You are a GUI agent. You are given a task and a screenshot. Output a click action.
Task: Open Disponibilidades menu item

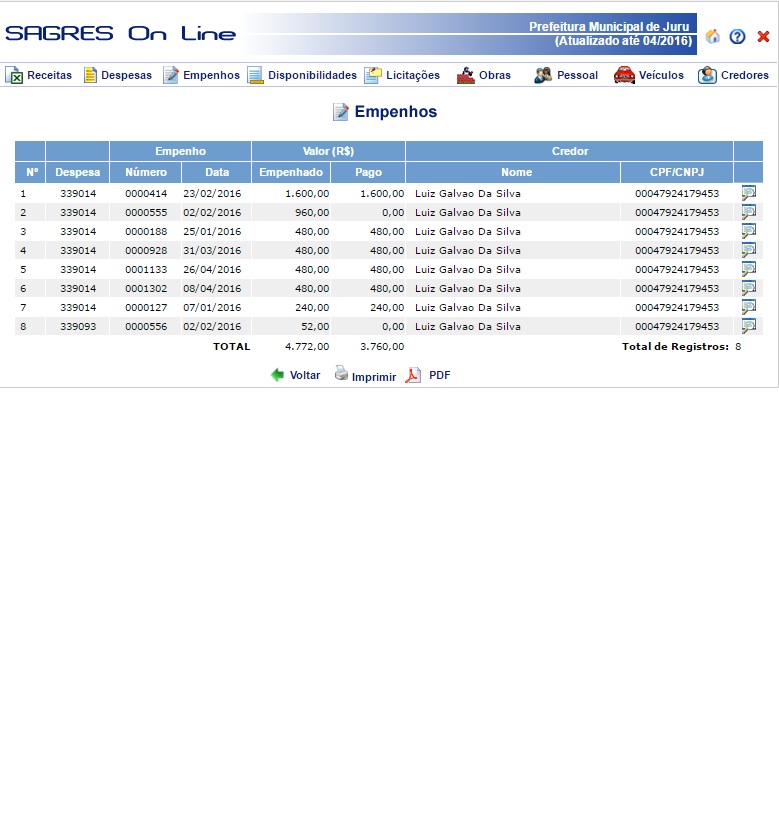click(x=302, y=75)
